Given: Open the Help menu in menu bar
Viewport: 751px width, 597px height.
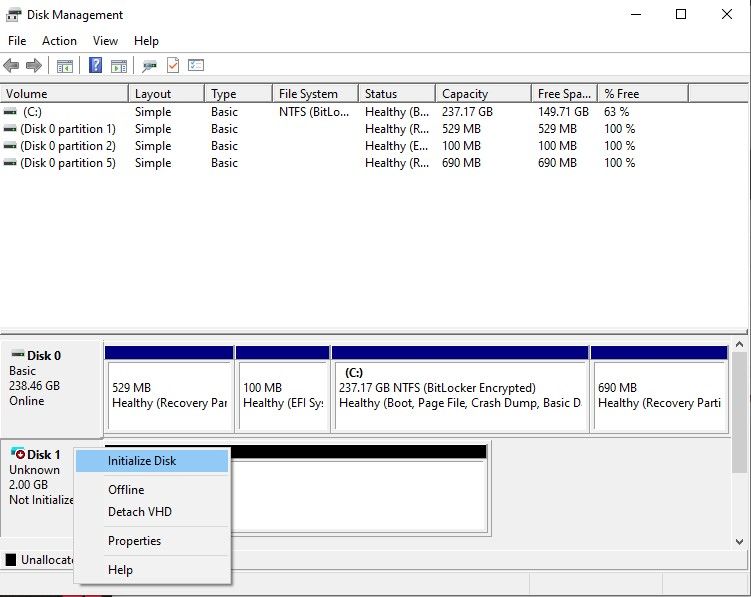Looking at the screenshot, I should click(x=146, y=41).
